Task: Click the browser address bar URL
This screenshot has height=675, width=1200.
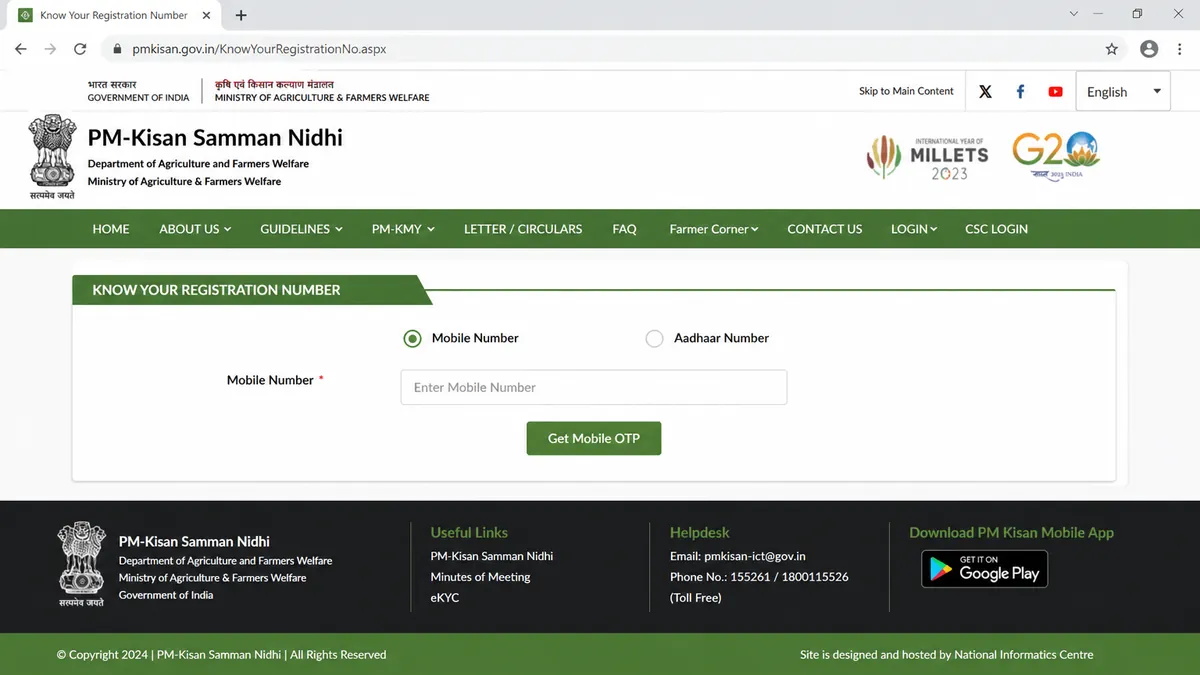Action: pyautogui.click(x=259, y=49)
